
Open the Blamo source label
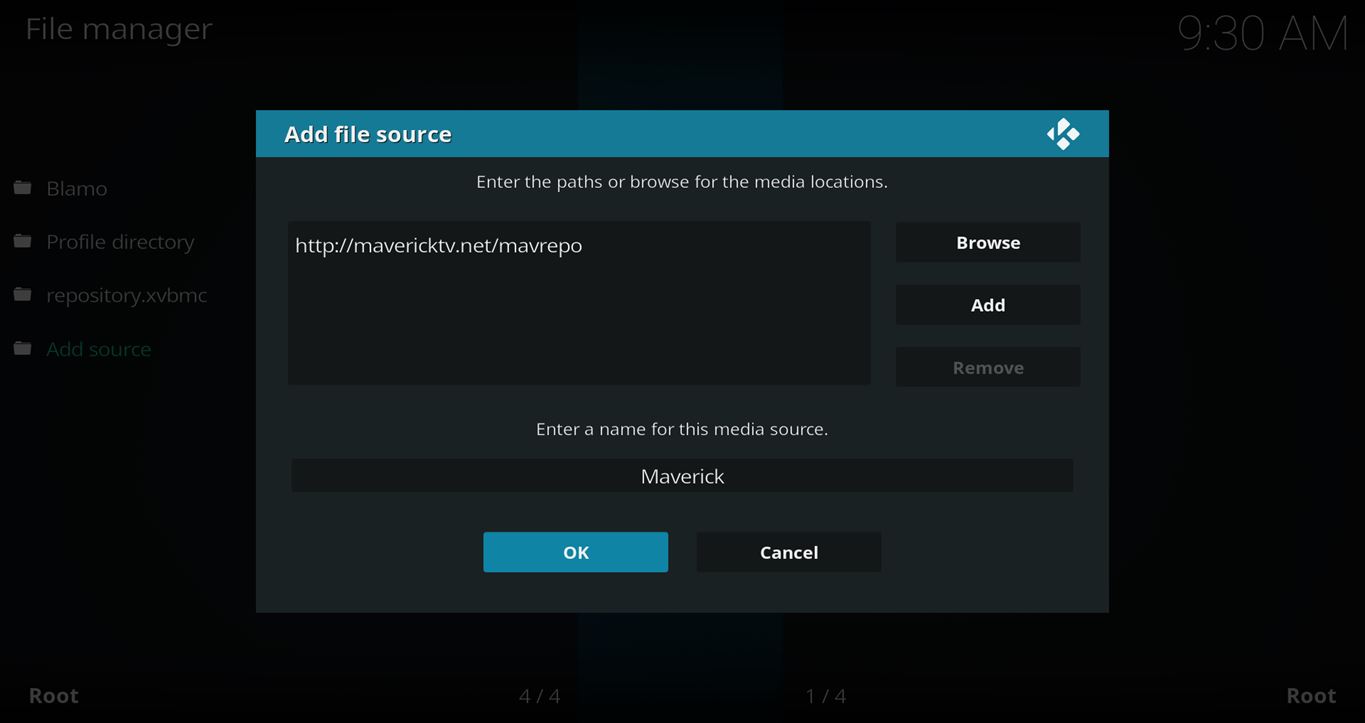pos(77,188)
